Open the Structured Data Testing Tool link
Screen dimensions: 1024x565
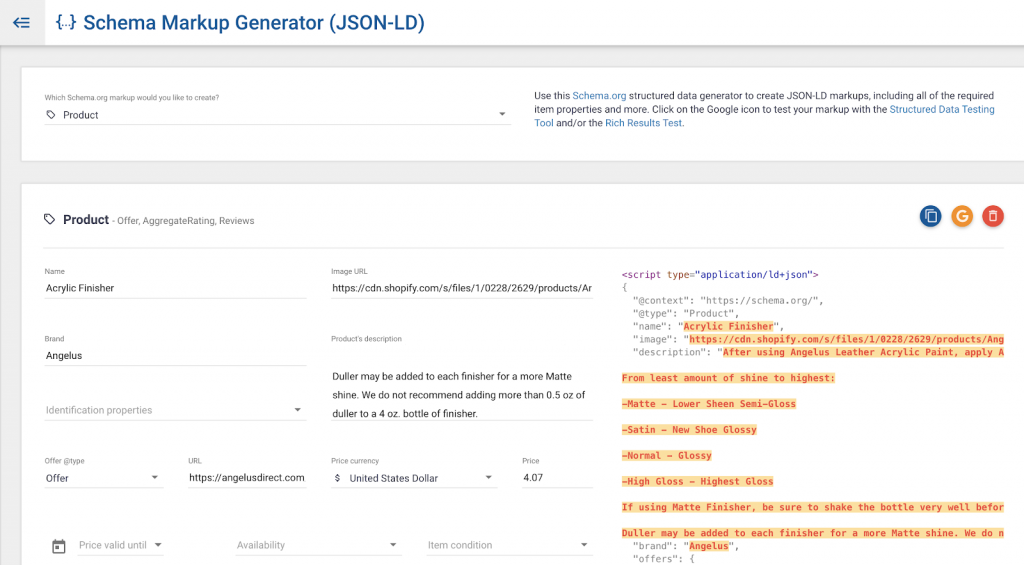tap(764, 116)
